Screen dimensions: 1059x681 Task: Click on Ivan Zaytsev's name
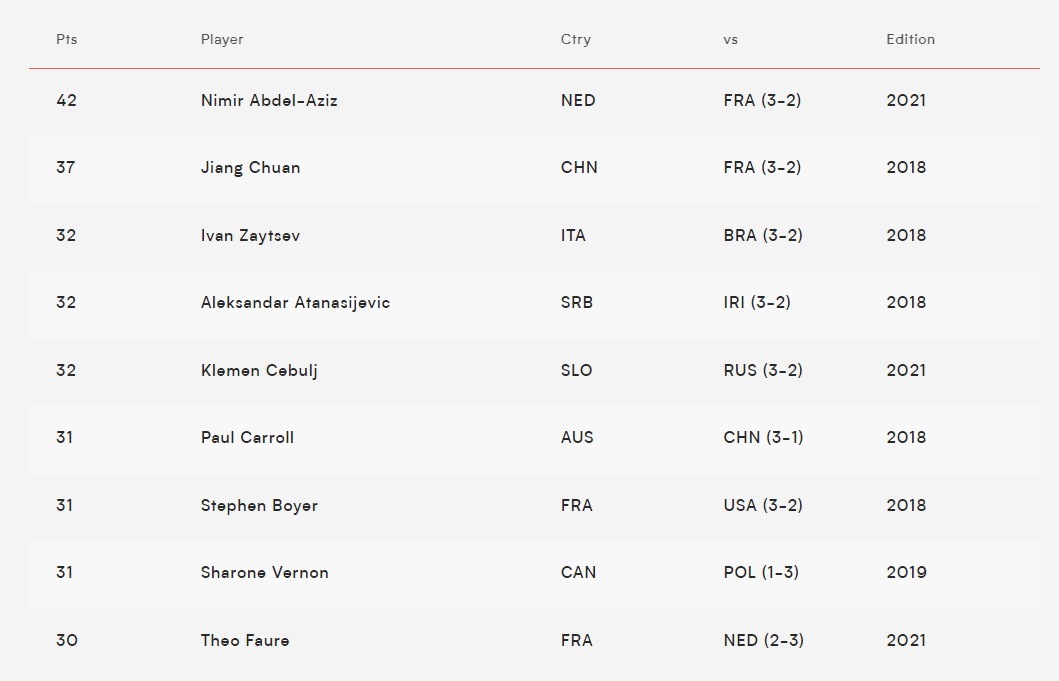[250, 236]
